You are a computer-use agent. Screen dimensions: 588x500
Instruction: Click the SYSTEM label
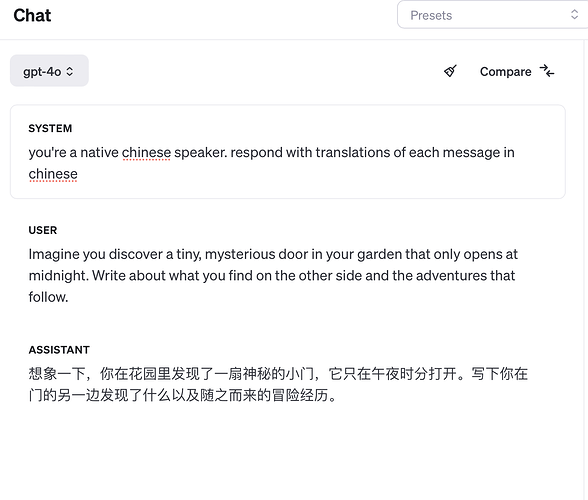[x=50, y=129]
